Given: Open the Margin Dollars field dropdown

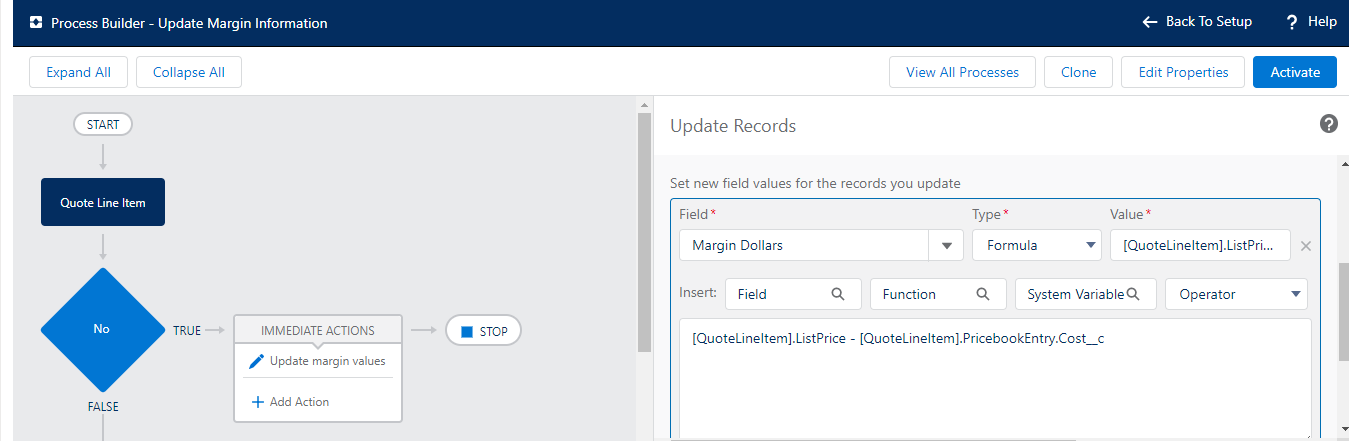Looking at the screenshot, I should 945,246.
